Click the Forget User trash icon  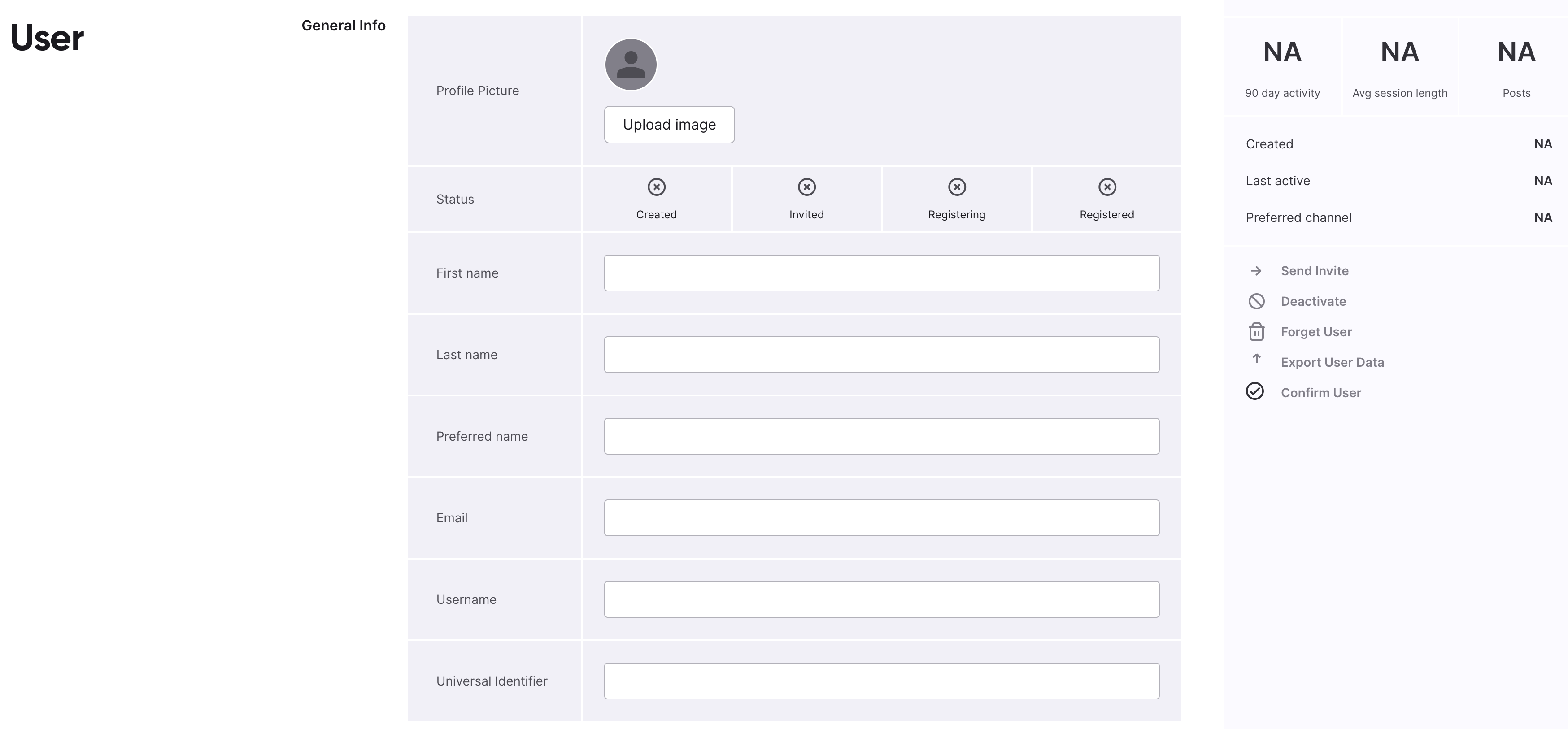point(1256,332)
